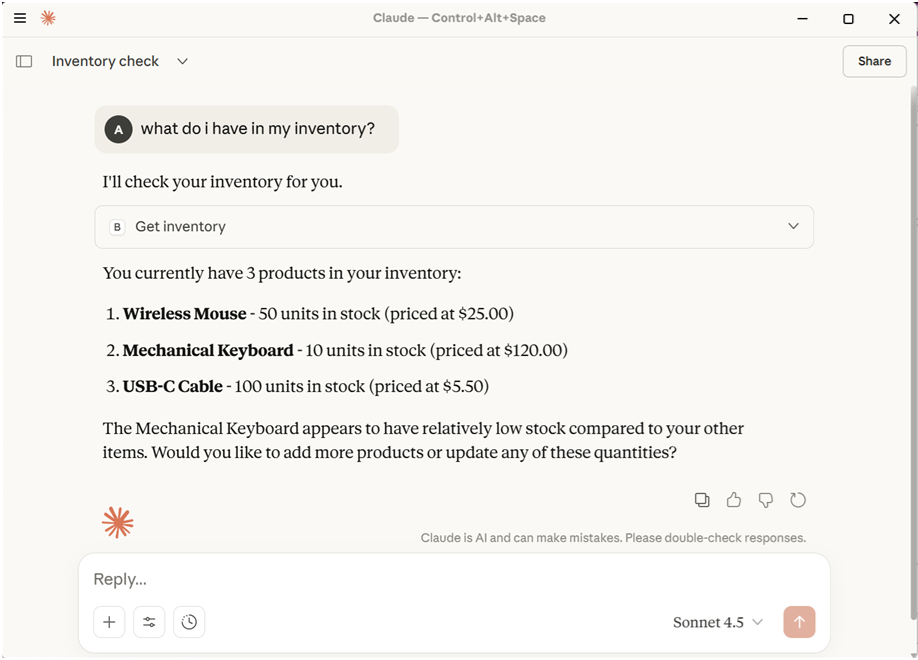918x660 pixels.
Task: Give the response a thumbs down
Action: point(766,500)
